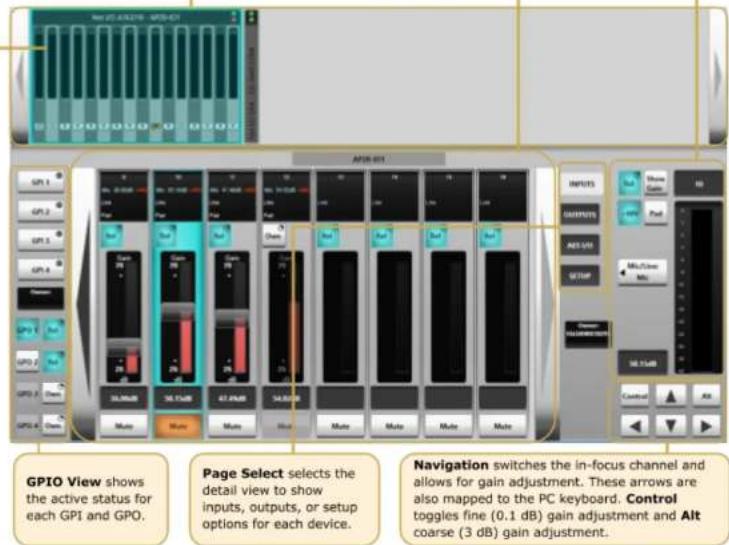Click the dimmed Mute on fourth channel
This screenshot has height=545, width=729.
[x=285, y=425]
